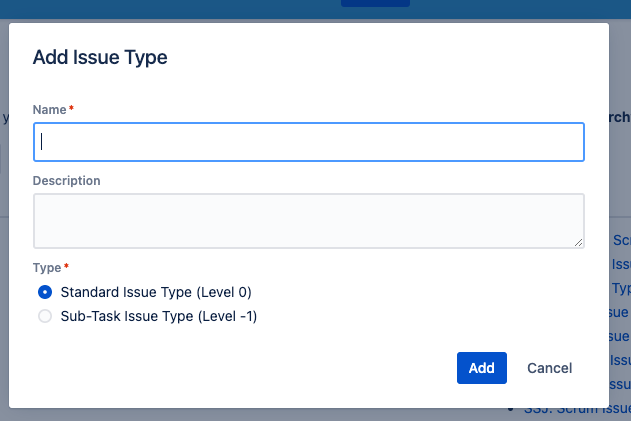This screenshot has width=631, height=421.
Task: Open the cut-off "Typ" link on right edge
Action: tap(621, 289)
